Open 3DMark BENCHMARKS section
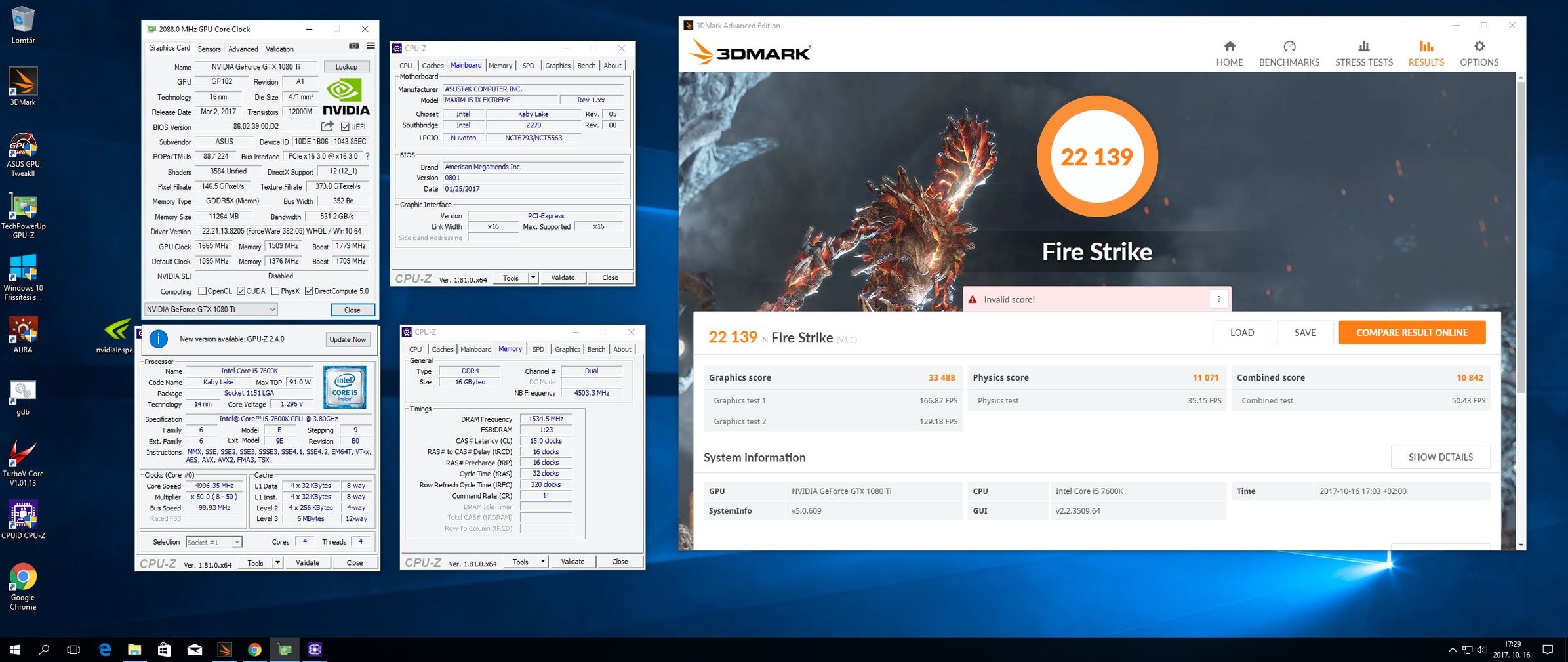 pyautogui.click(x=1289, y=53)
